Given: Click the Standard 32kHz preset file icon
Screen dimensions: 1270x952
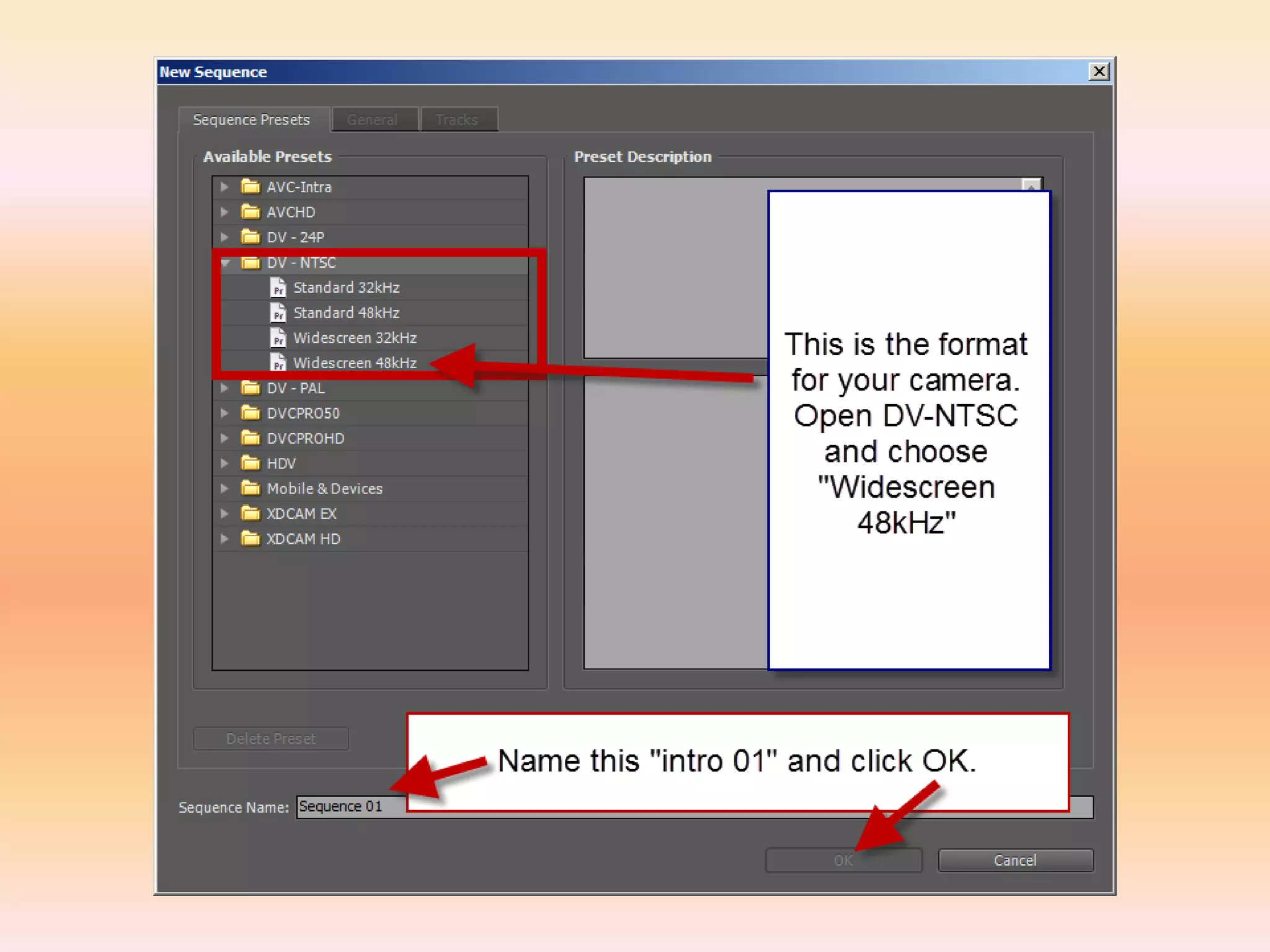Looking at the screenshot, I should click(278, 288).
